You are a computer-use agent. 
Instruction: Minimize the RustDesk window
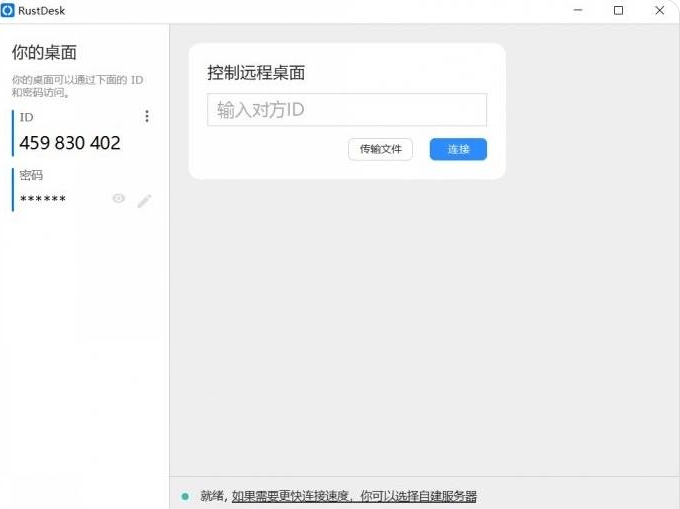point(578,10)
